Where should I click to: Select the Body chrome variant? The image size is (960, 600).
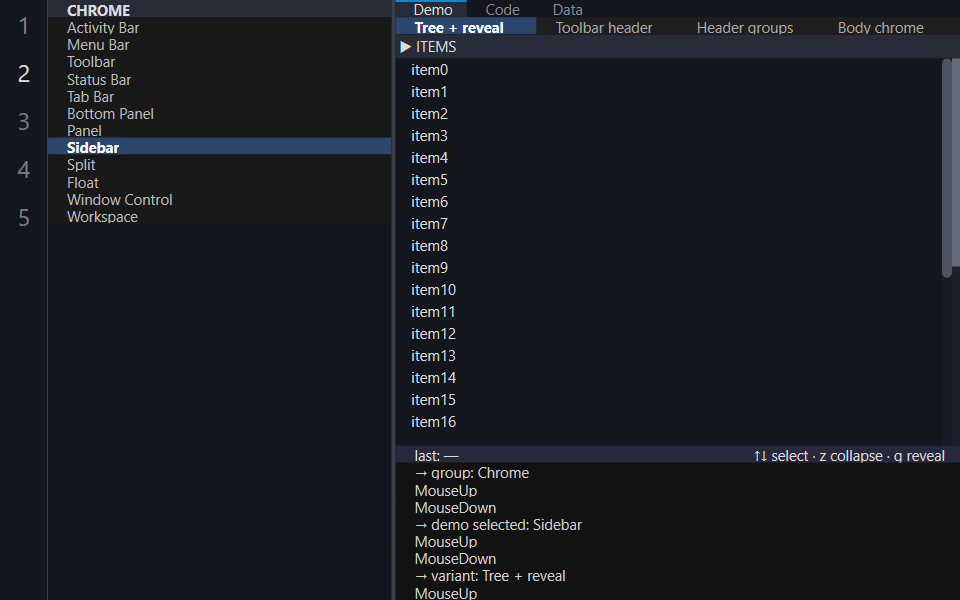pyautogui.click(x=880, y=28)
